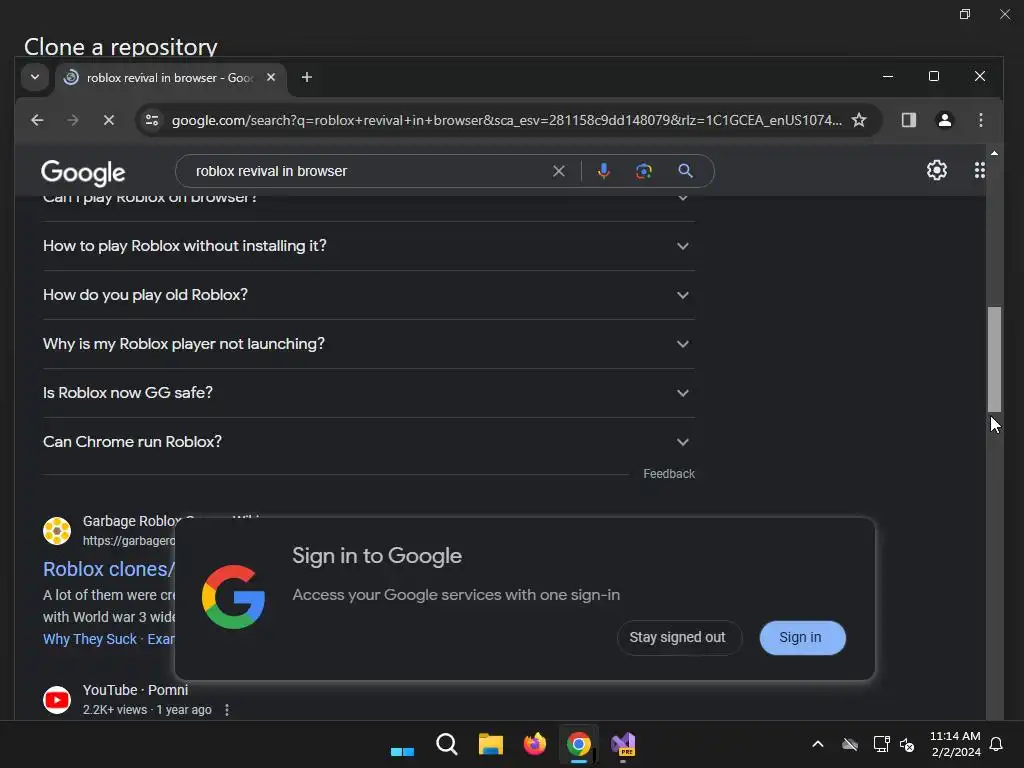Screen dimensions: 1024x768
Task: Open the 'Why They Suck' sublink
Action: [89, 639]
